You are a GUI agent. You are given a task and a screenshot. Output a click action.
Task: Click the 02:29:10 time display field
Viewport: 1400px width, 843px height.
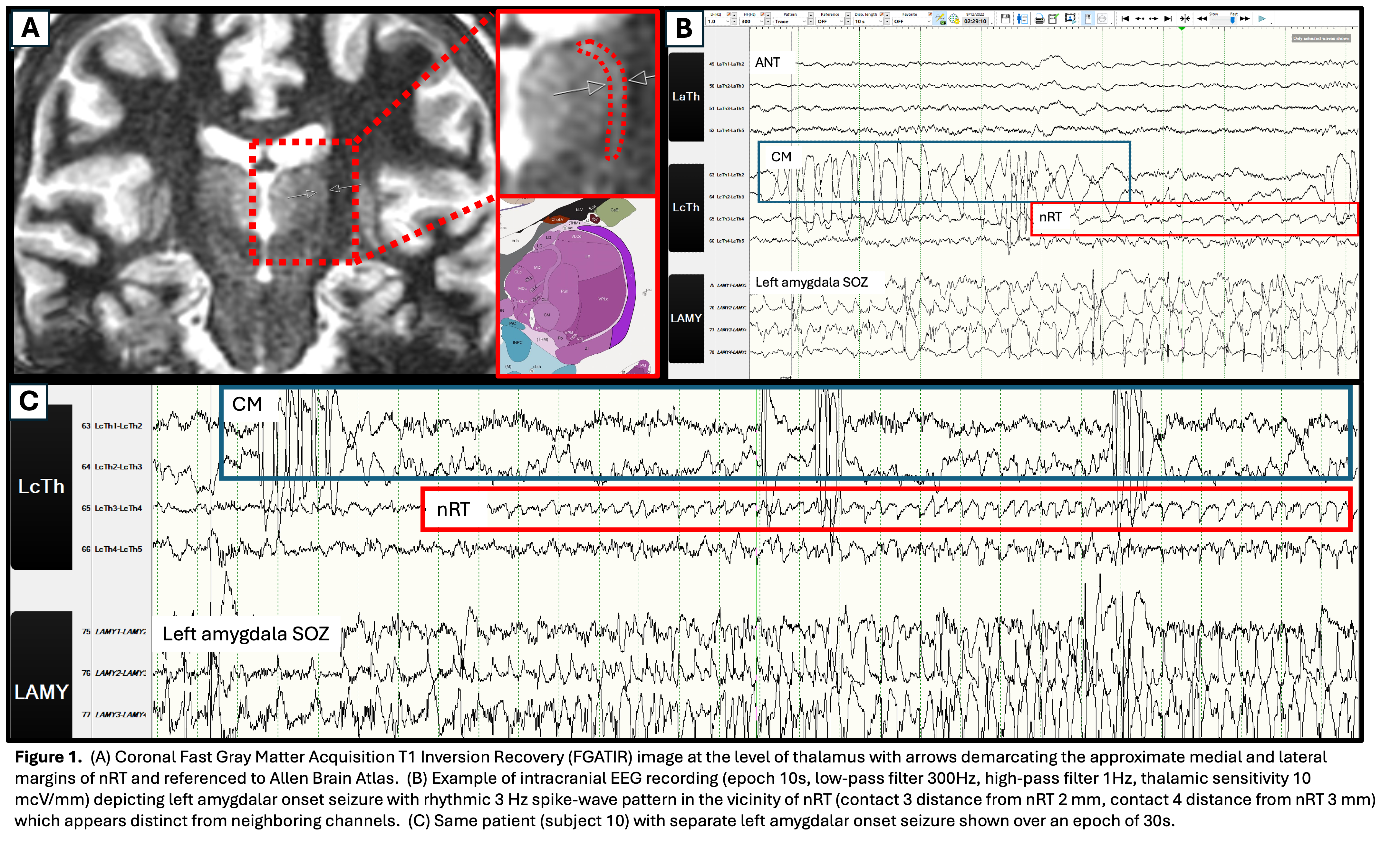coord(976,22)
